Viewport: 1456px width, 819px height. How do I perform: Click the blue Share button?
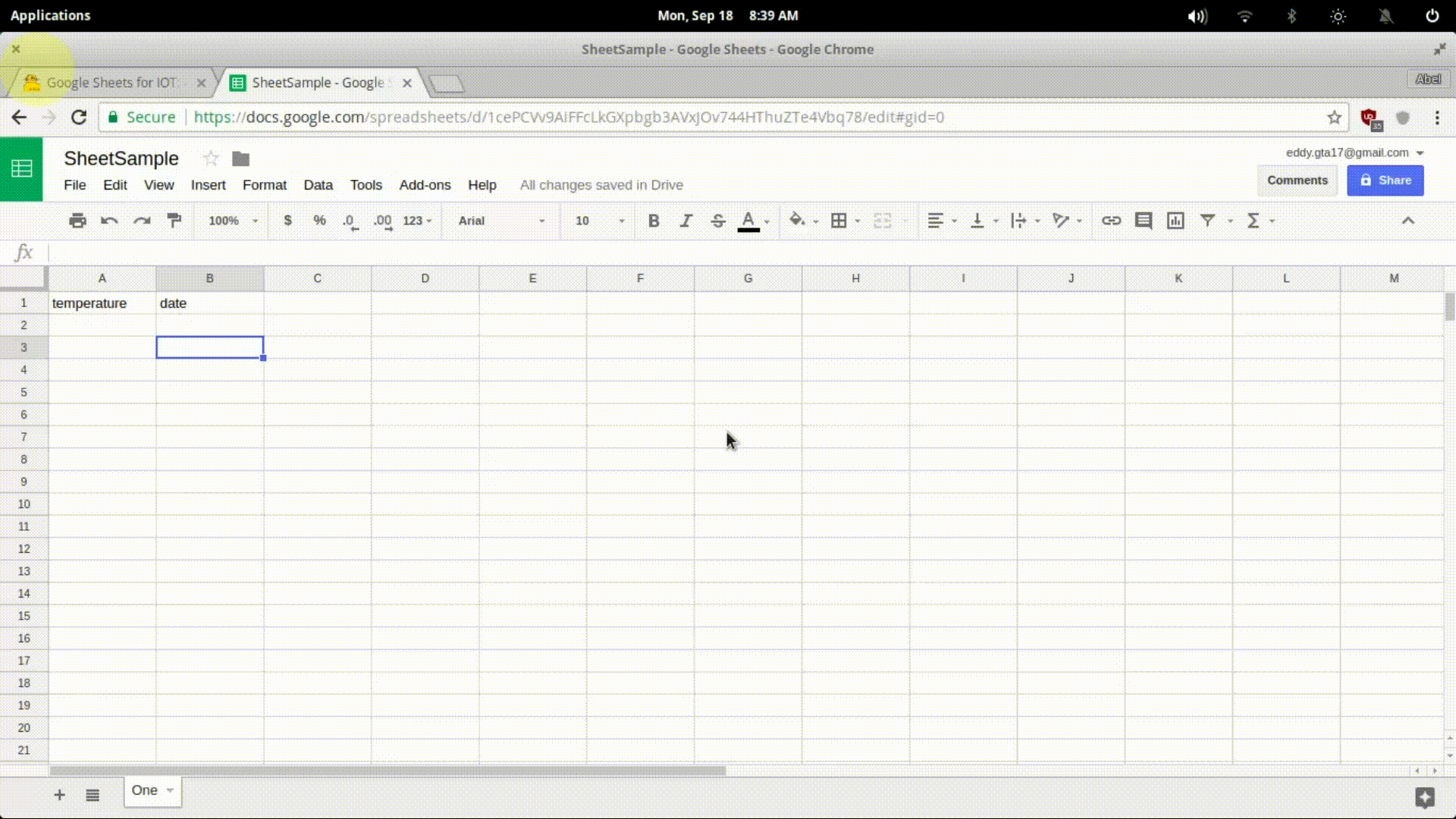pyautogui.click(x=1385, y=180)
